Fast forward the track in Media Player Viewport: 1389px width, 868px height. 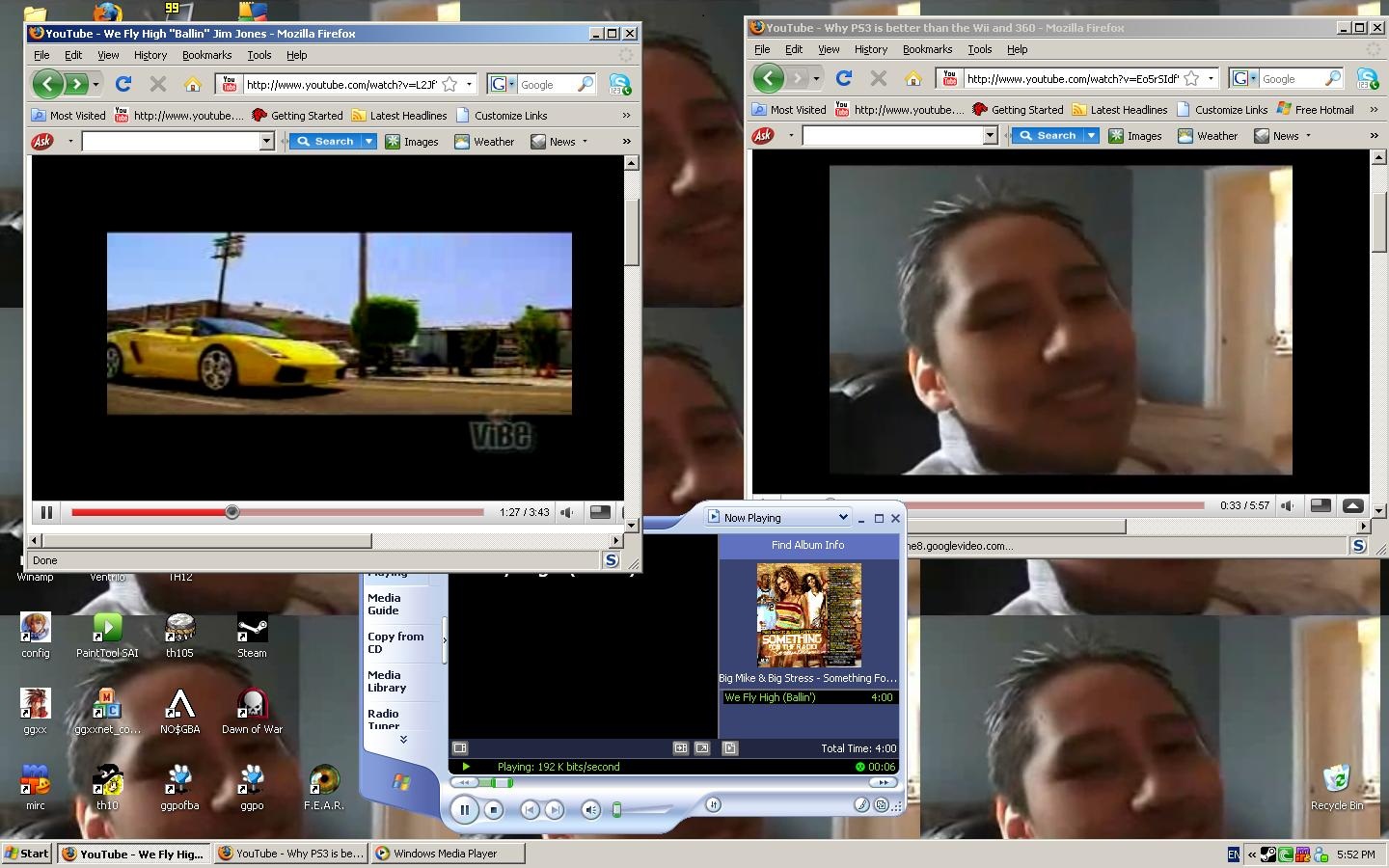[882, 782]
